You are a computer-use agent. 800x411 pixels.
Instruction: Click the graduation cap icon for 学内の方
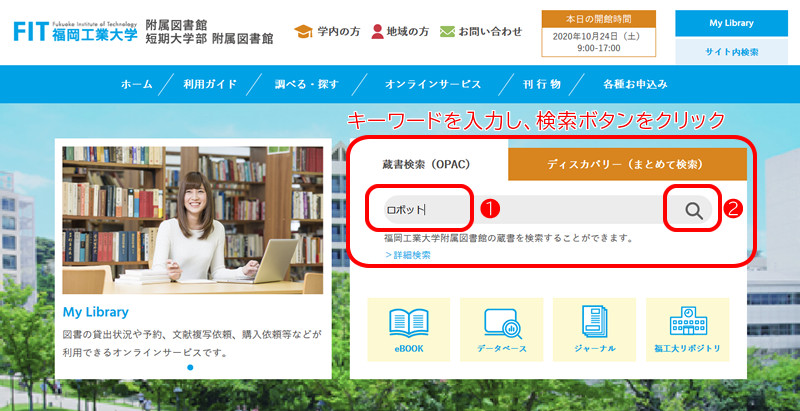coord(303,32)
